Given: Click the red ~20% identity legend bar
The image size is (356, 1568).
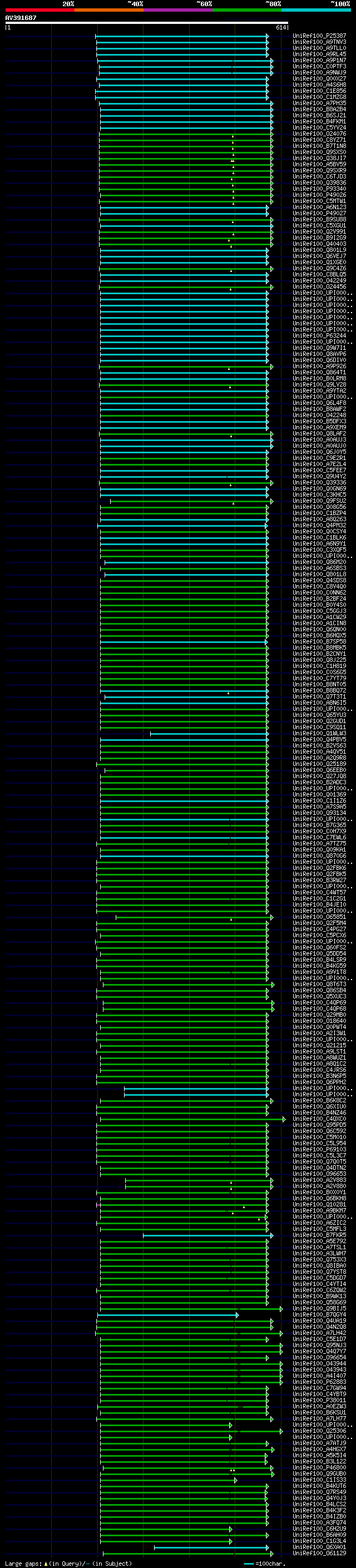Looking at the screenshot, I should coord(40,10).
